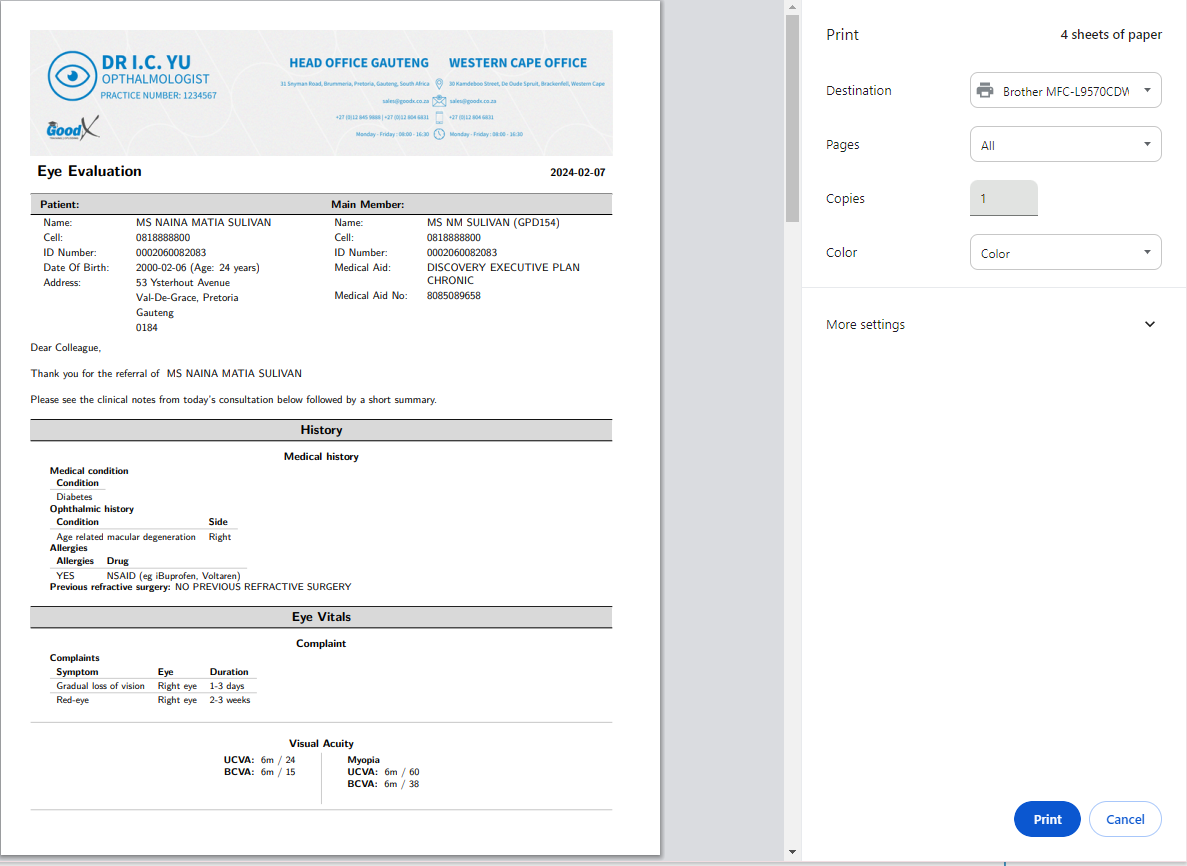Click the mobile phone icon in letterhead

coord(439,117)
